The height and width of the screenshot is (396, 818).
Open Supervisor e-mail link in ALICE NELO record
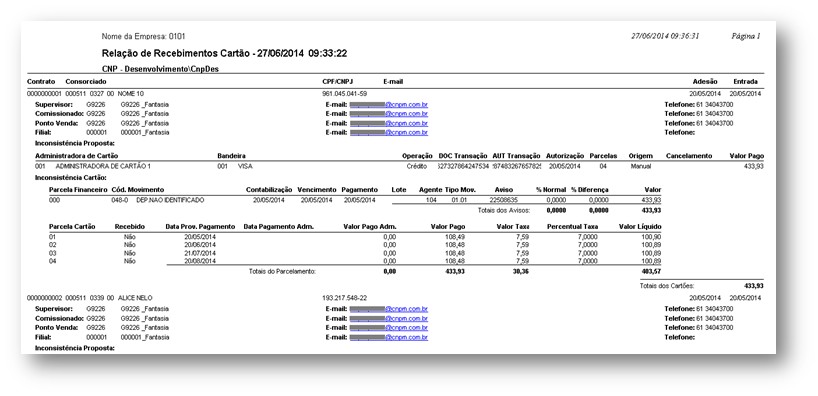pos(389,309)
